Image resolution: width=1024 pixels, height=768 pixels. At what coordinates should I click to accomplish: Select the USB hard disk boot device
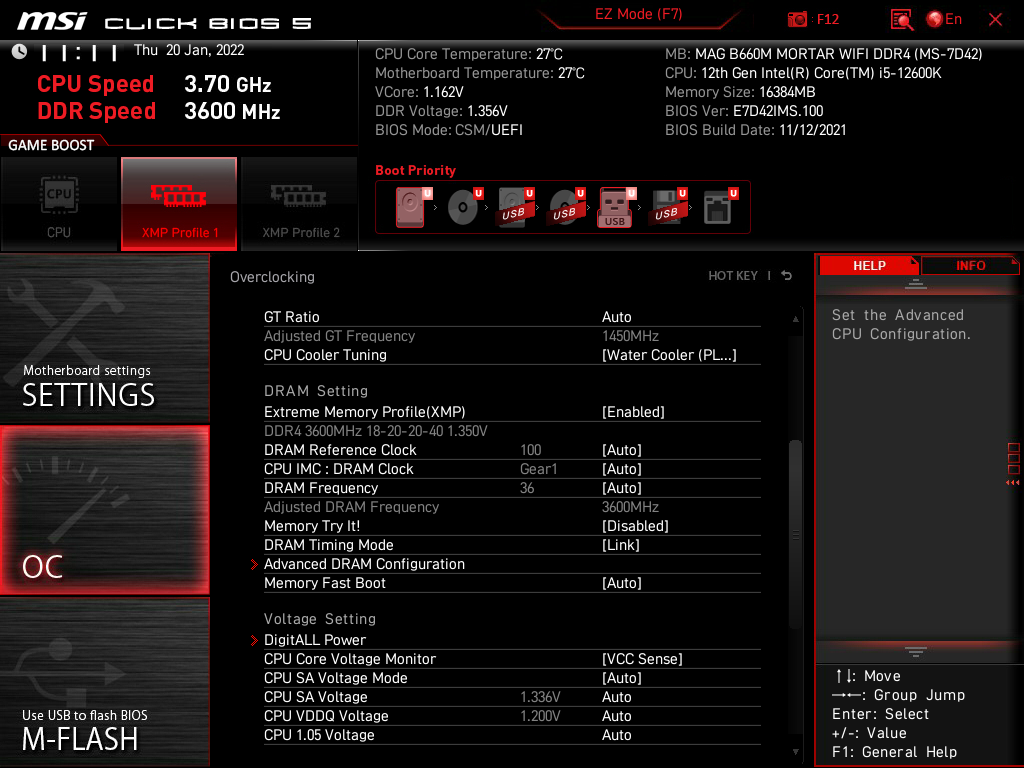515,207
